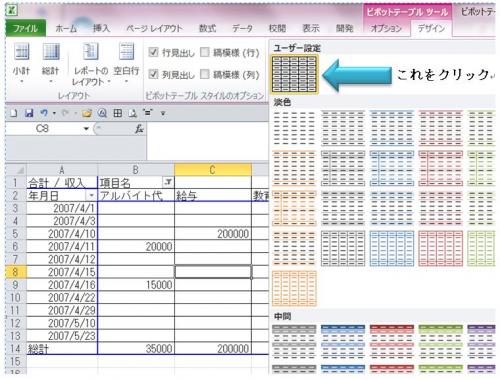500x380 pixels.
Task: Save using the floppy disk icon
Action: [x=29, y=113]
